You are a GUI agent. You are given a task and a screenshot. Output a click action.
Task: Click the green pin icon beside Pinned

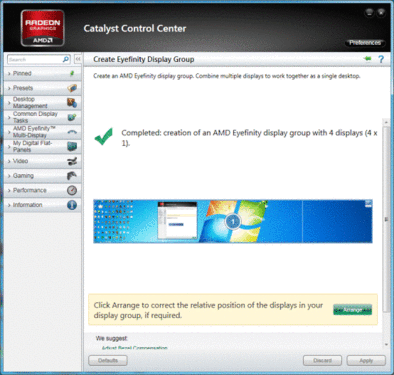tap(72, 73)
